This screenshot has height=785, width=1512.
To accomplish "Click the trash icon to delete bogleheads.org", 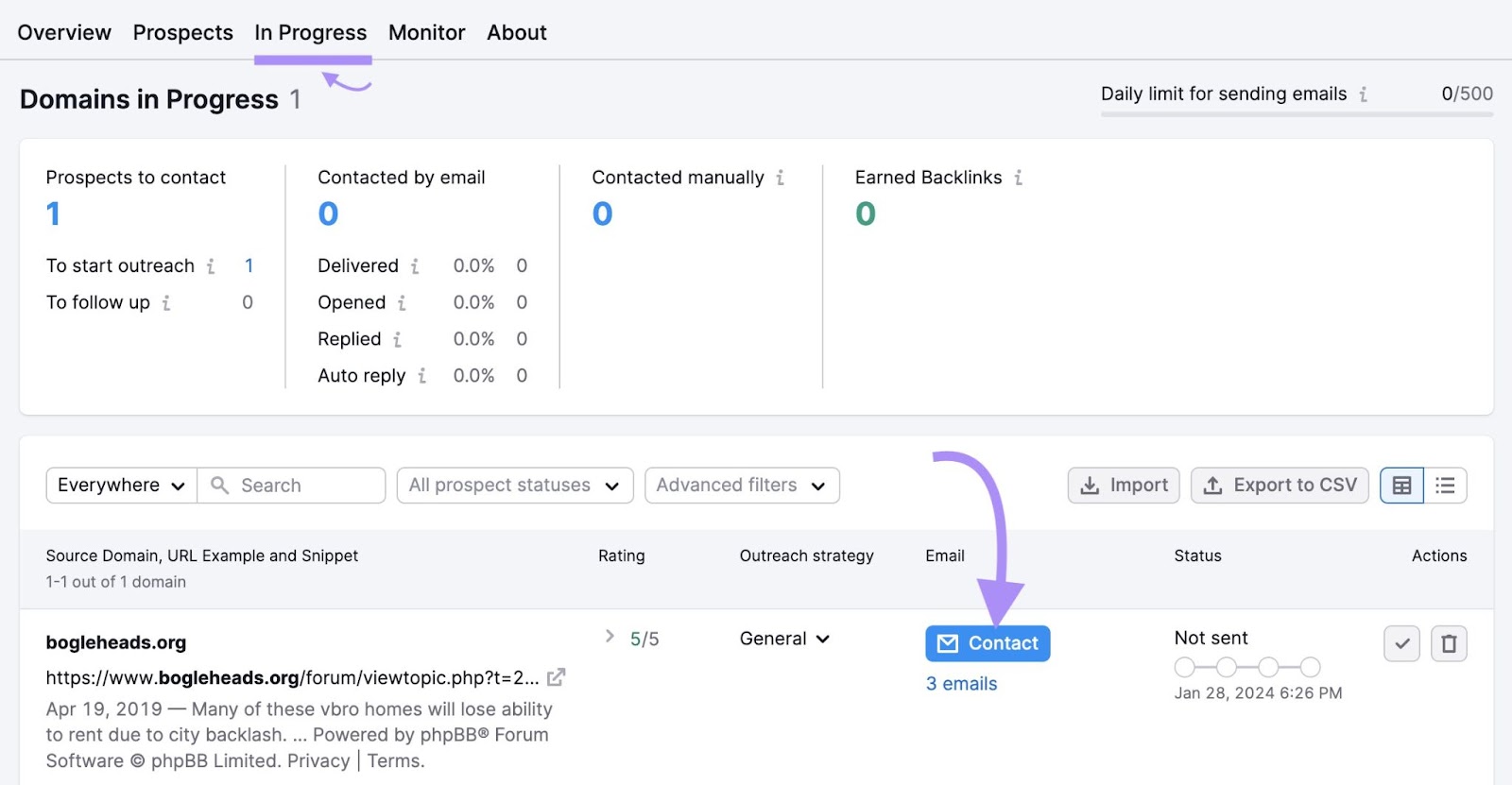I will (1448, 644).
